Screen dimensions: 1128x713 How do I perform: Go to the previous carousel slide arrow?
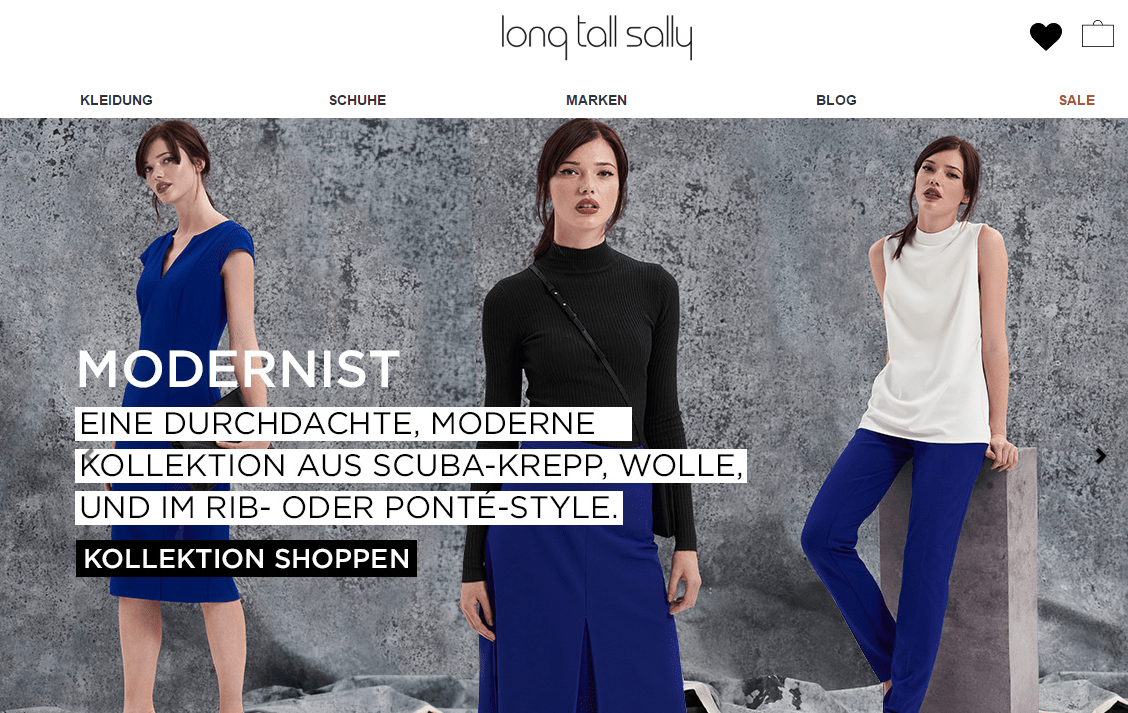(x=88, y=455)
